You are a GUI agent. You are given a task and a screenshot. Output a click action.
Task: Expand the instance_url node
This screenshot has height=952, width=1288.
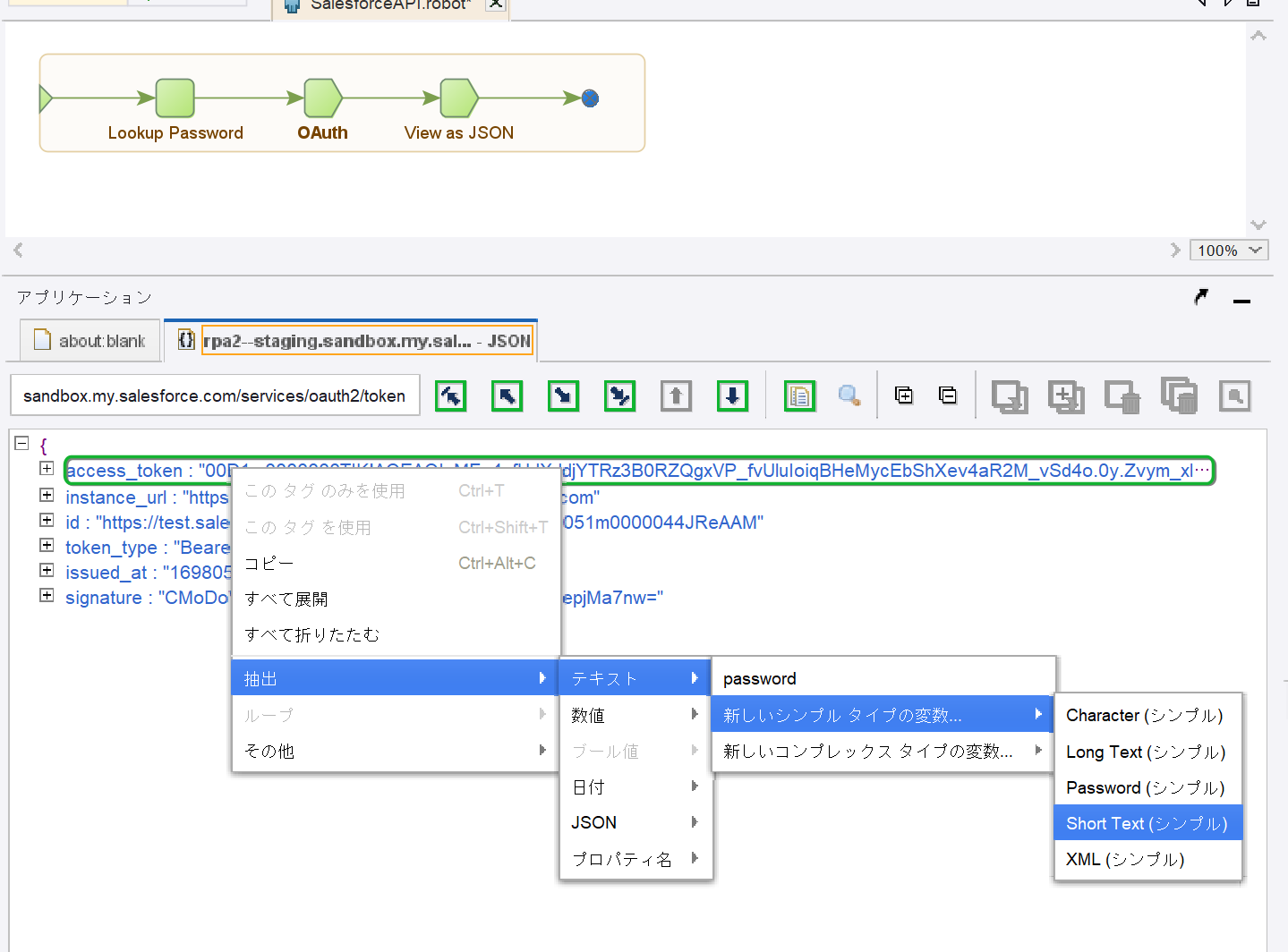tap(47, 495)
